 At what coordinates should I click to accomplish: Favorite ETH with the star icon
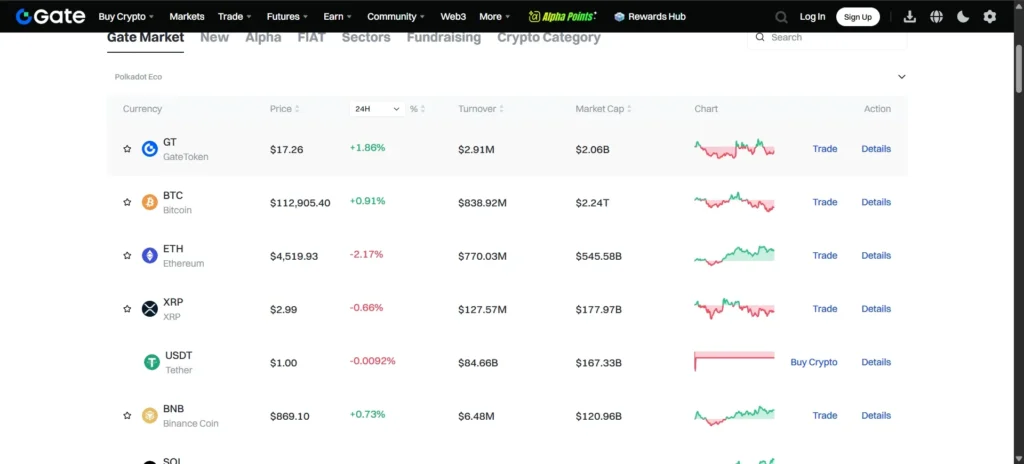coord(127,256)
